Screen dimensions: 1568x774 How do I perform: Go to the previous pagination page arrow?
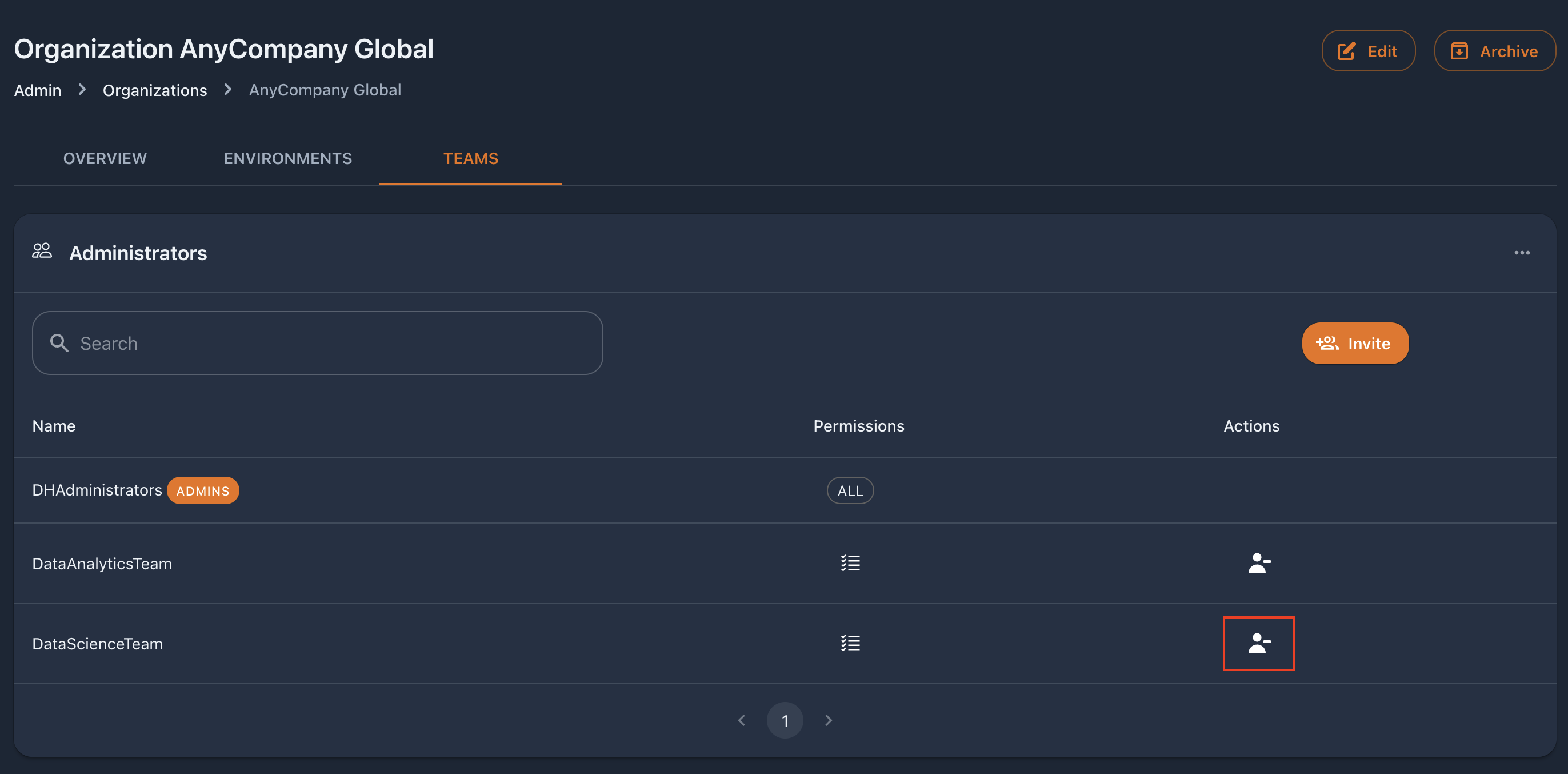point(741,720)
